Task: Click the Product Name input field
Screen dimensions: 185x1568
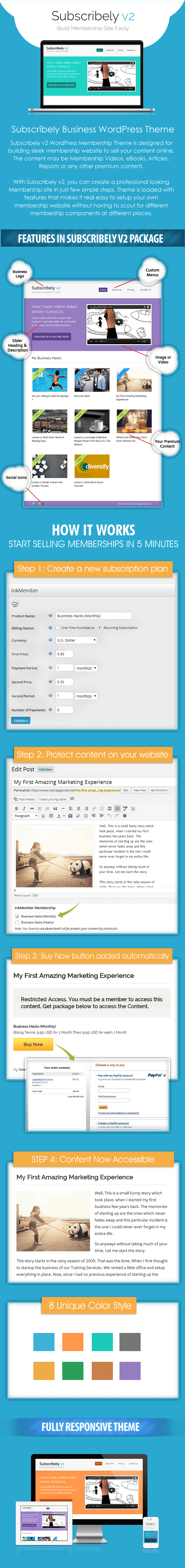Action: pos(94,615)
